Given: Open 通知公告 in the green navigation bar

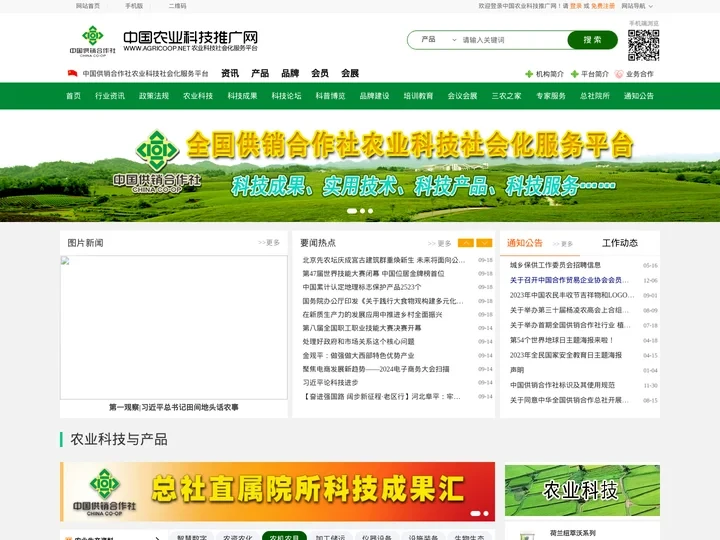Looking at the screenshot, I should [x=639, y=96].
